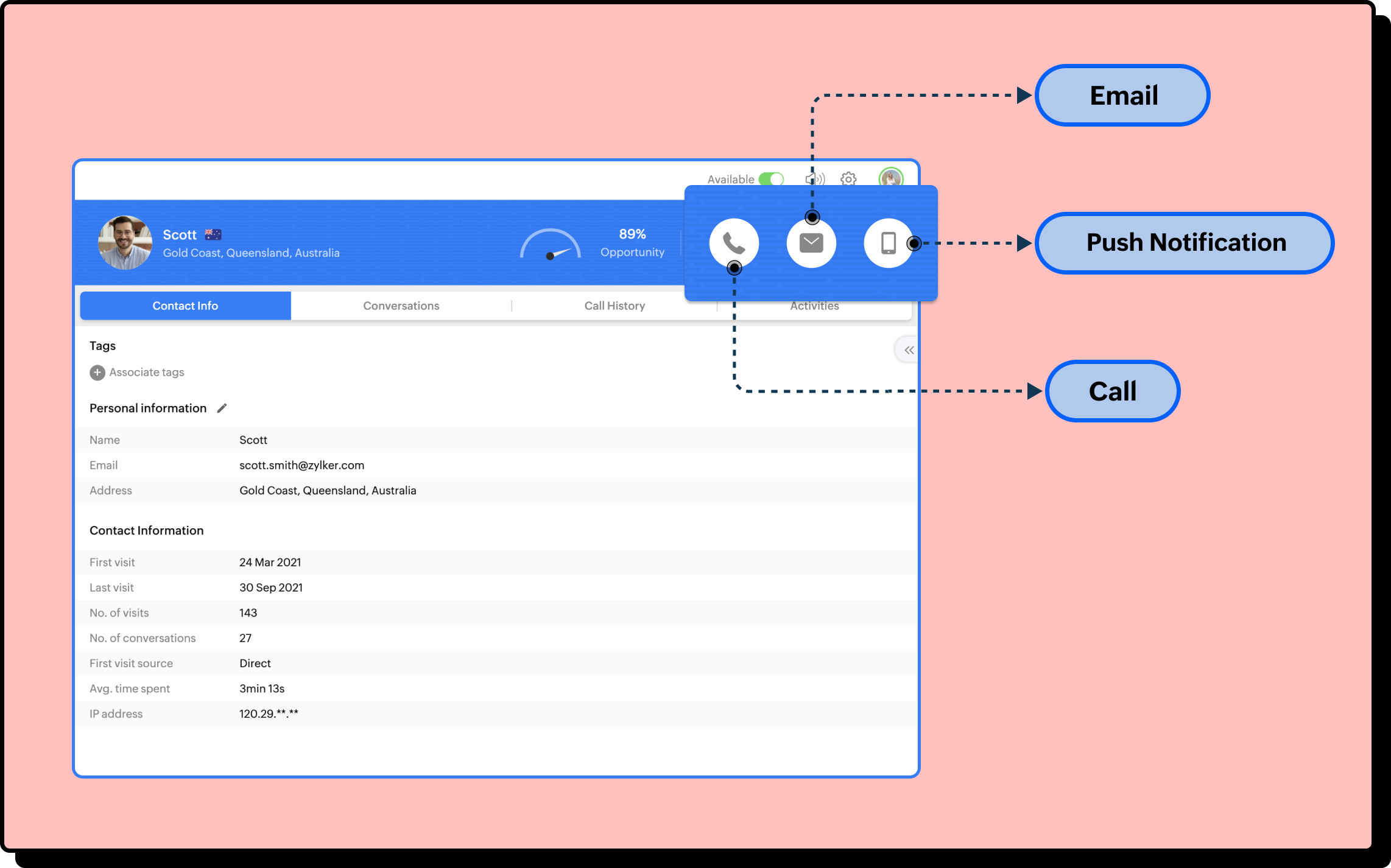Switch to the Conversations tab
This screenshot has width=1391, height=868.
(x=401, y=306)
